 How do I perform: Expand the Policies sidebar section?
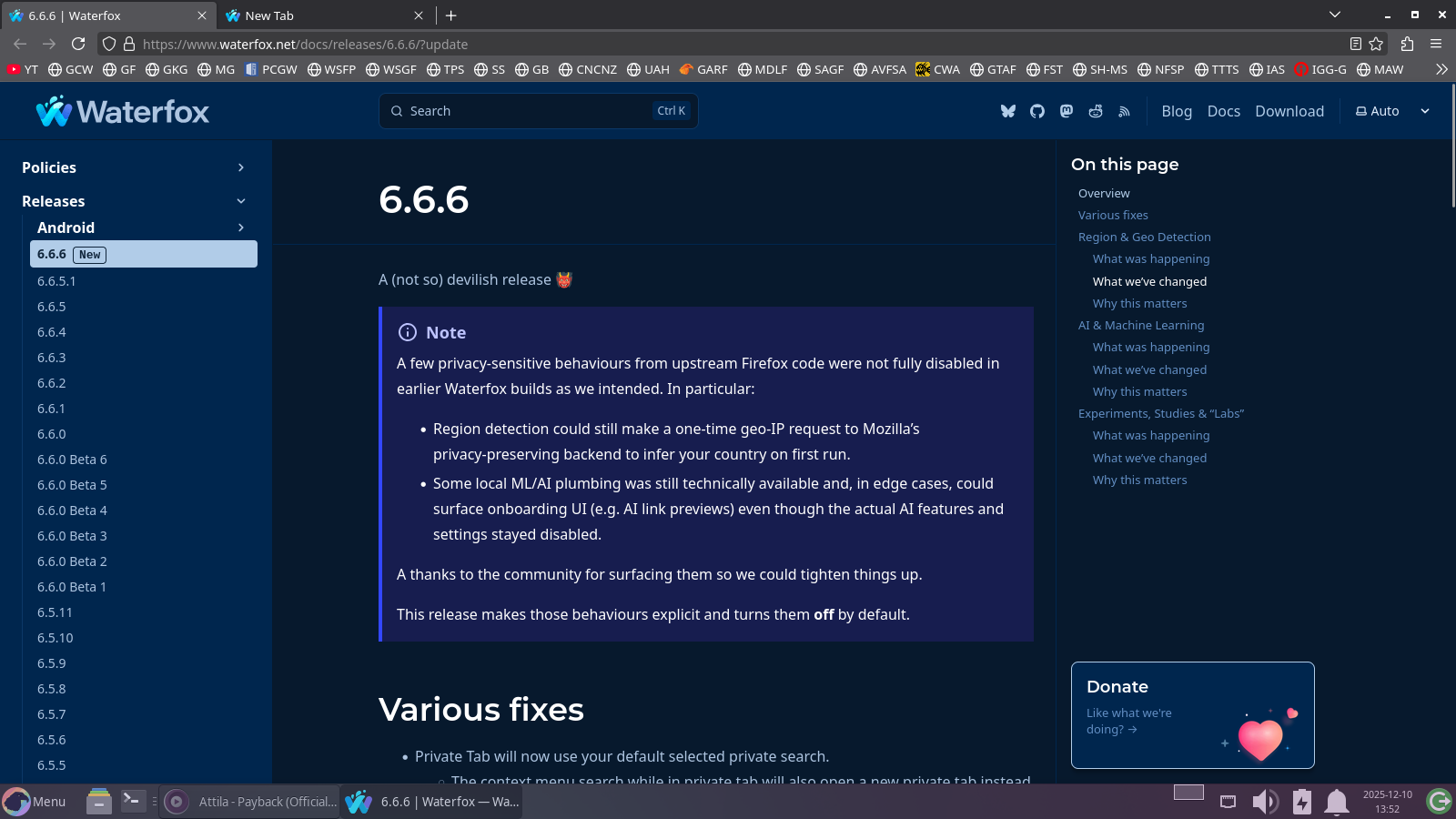point(240,167)
